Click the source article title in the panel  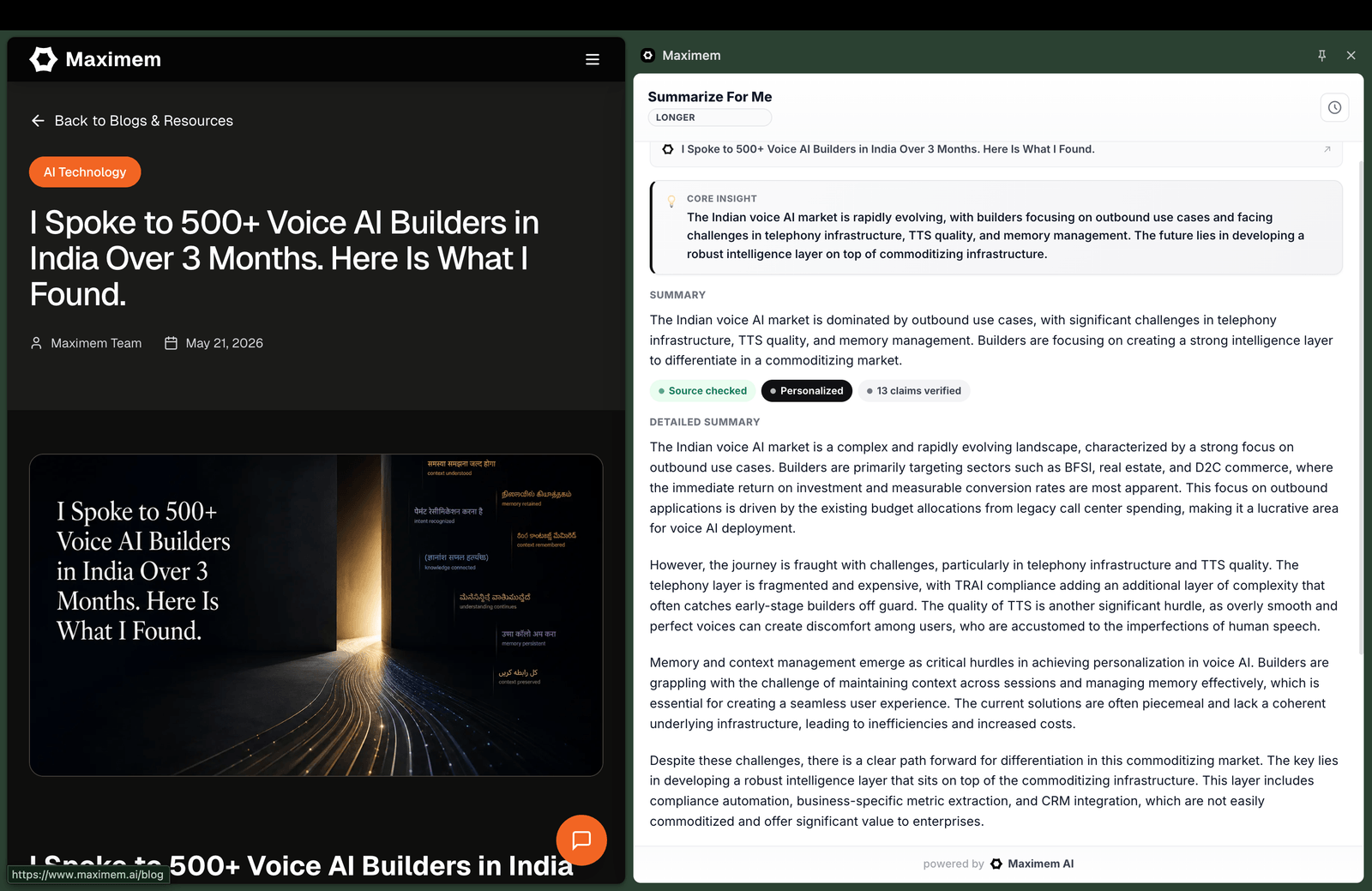click(888, 149)
